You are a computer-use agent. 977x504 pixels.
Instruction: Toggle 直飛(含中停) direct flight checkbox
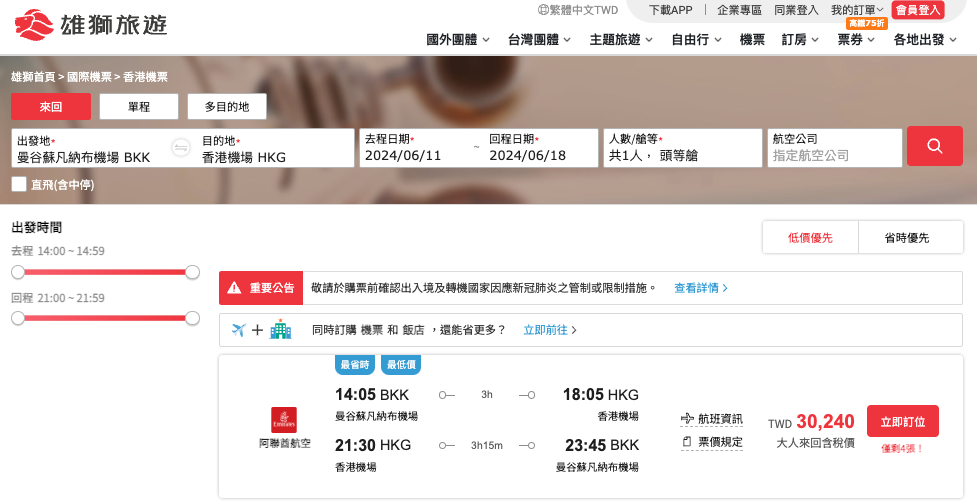(19, 184)
